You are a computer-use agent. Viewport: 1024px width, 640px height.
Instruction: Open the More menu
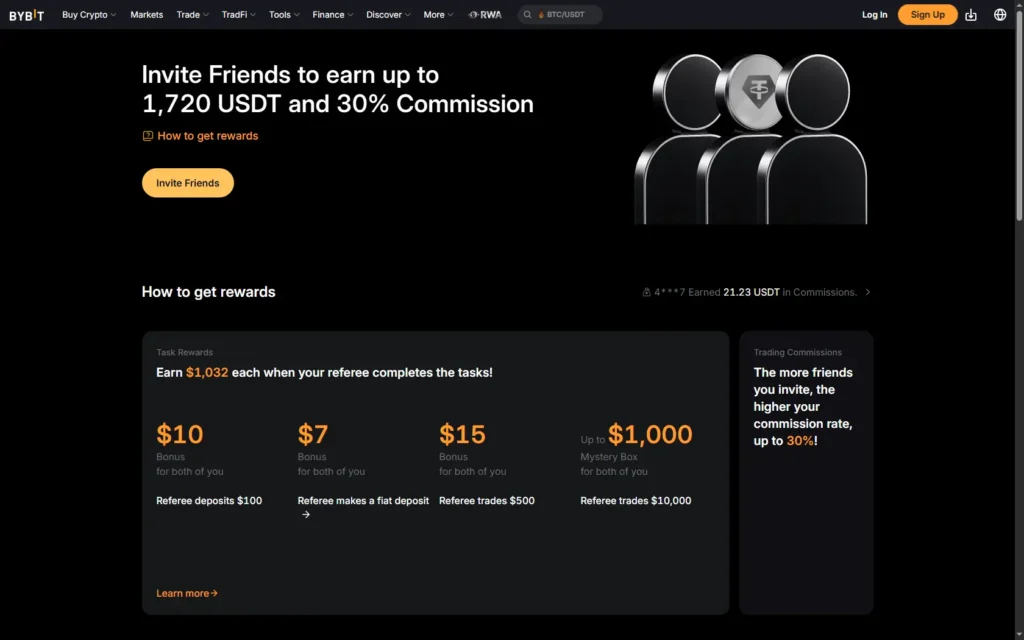pos(438,14)
